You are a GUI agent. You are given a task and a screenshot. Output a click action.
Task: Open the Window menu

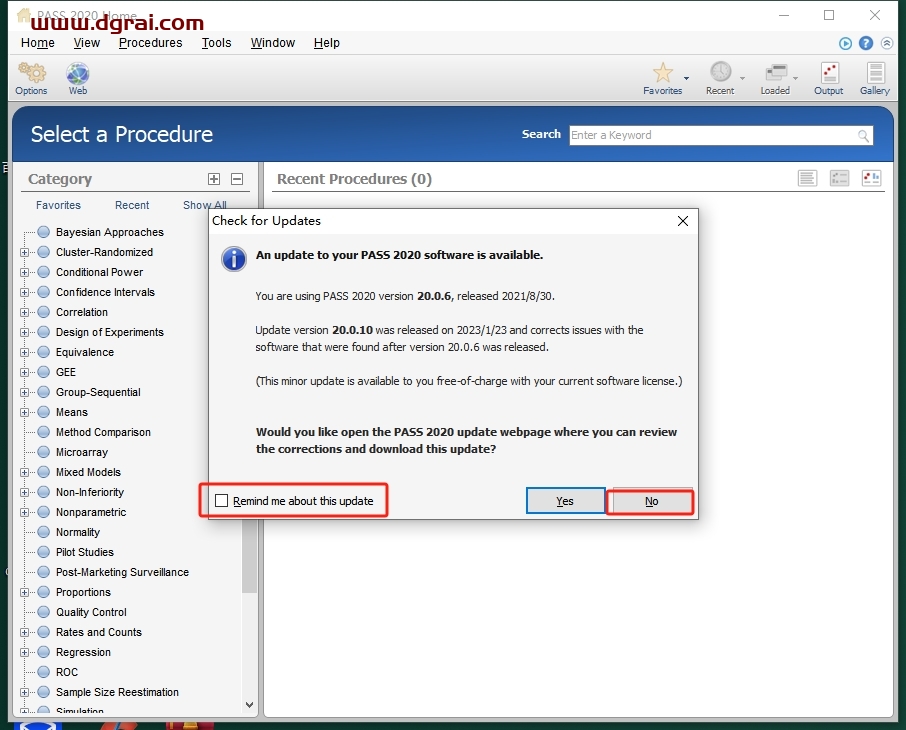point(273,43)
